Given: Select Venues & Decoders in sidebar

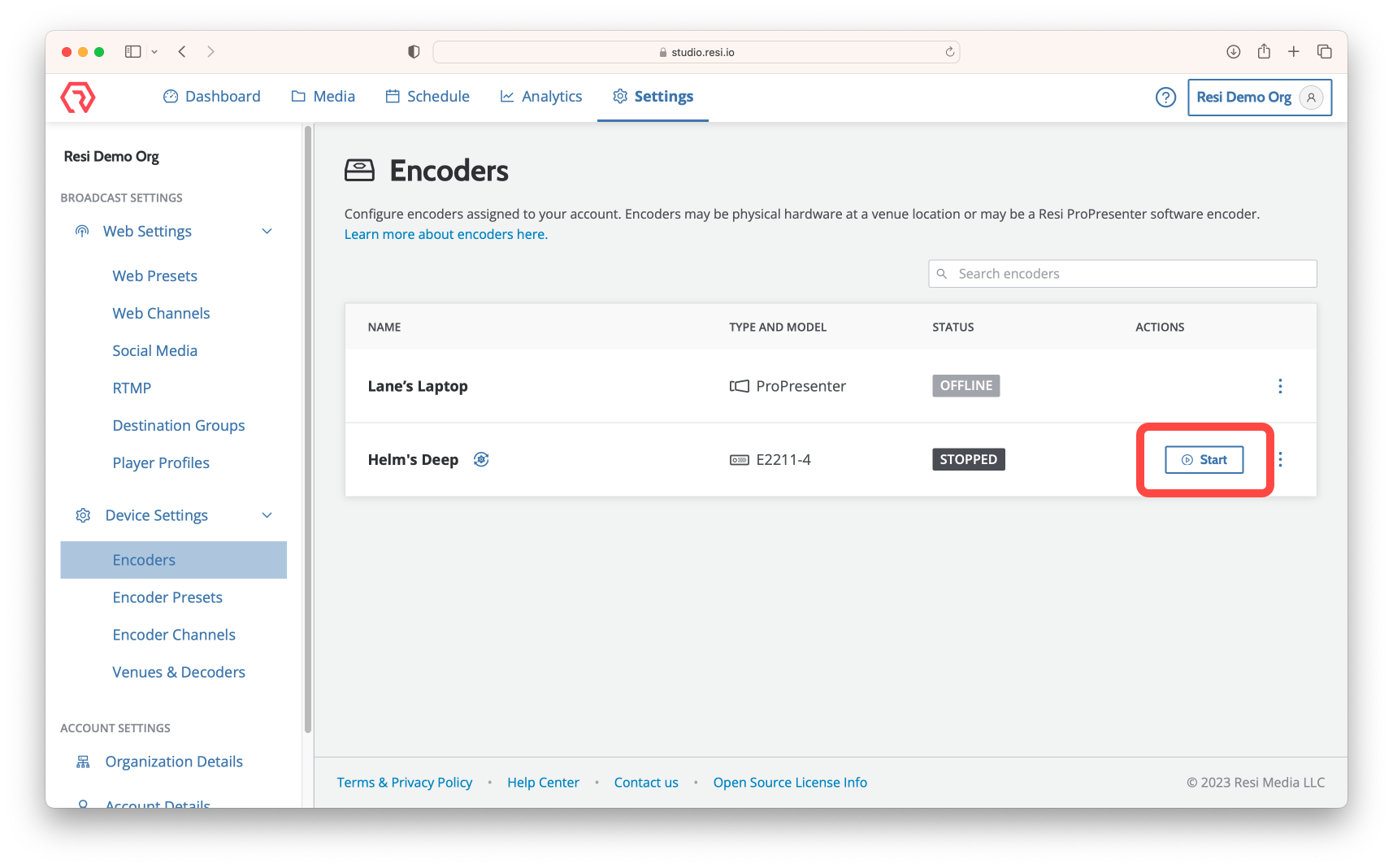Looking at the screenshot, I should click(x=179, y=671).
